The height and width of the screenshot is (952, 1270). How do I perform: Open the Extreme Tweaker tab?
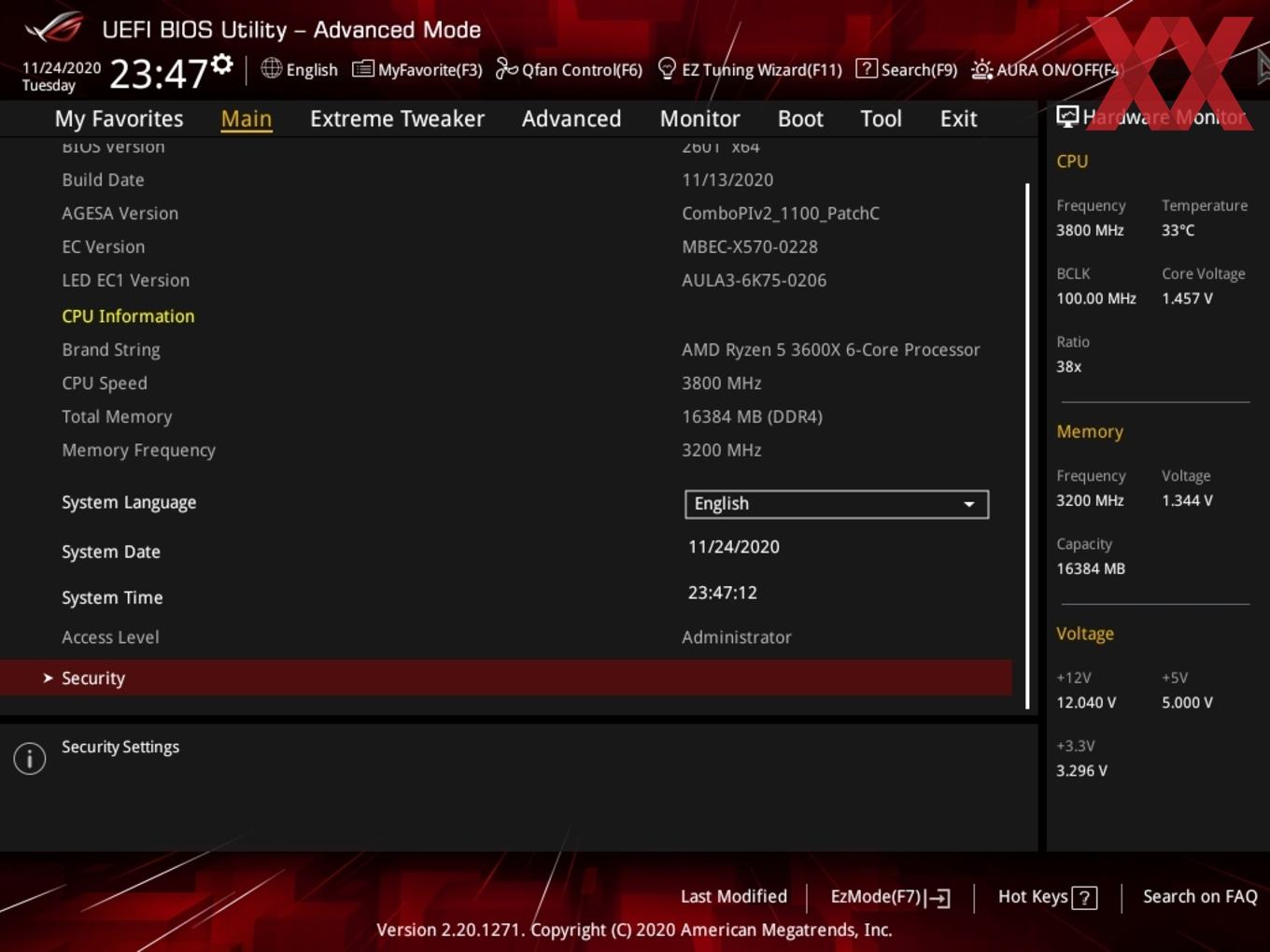coord(397,119)
